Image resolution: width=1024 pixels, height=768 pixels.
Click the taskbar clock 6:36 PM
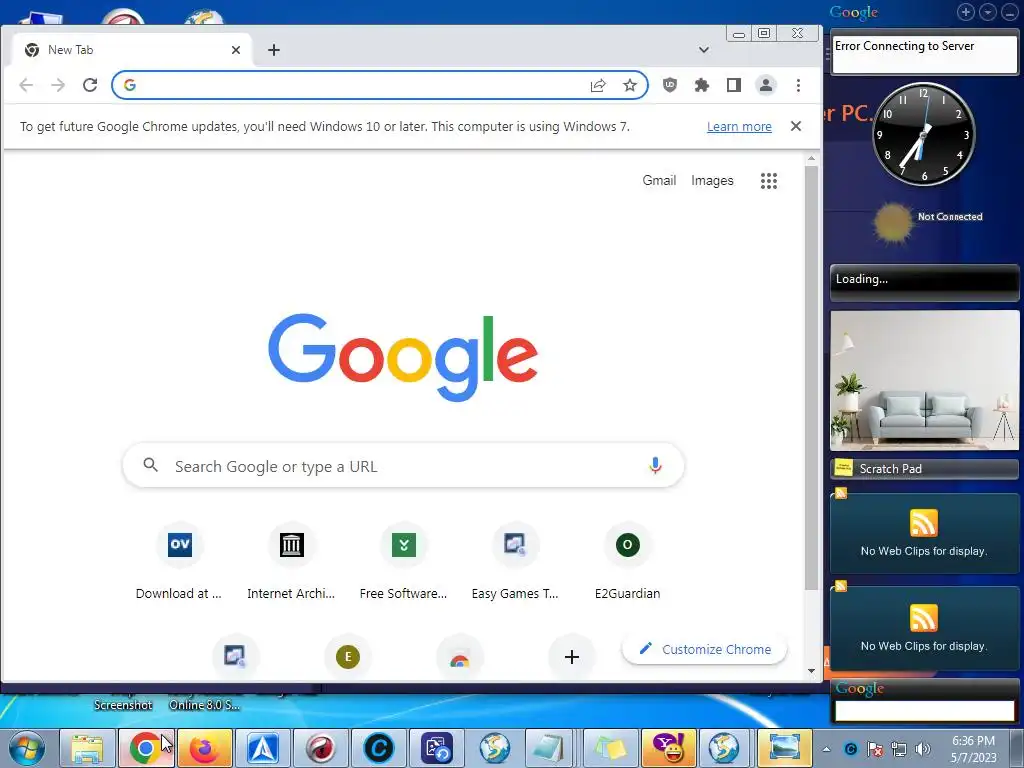(x=973, y=748)
